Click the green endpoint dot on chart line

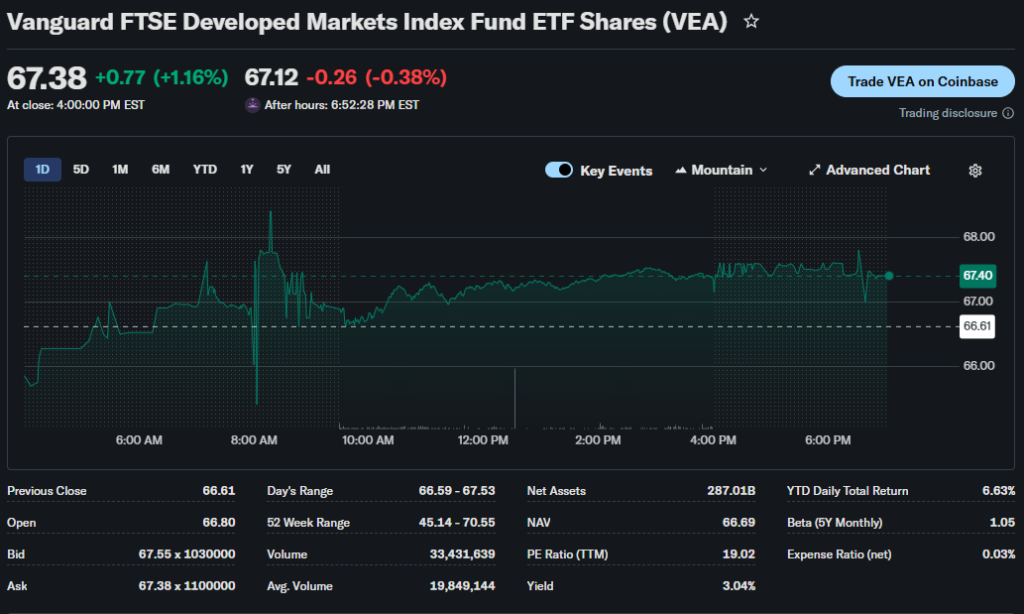click(x=889, y=275)
